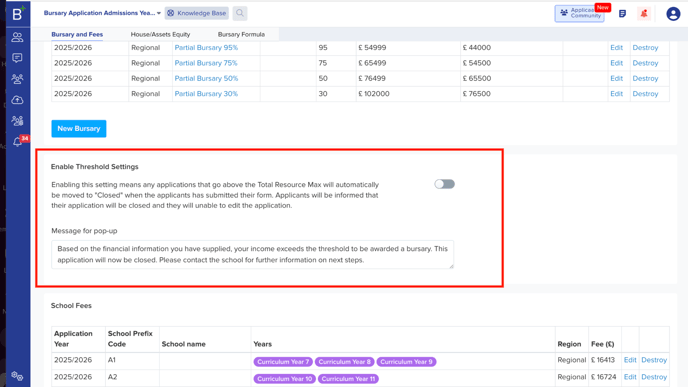Open the user profile avatar icon

[x=673, y=14]
